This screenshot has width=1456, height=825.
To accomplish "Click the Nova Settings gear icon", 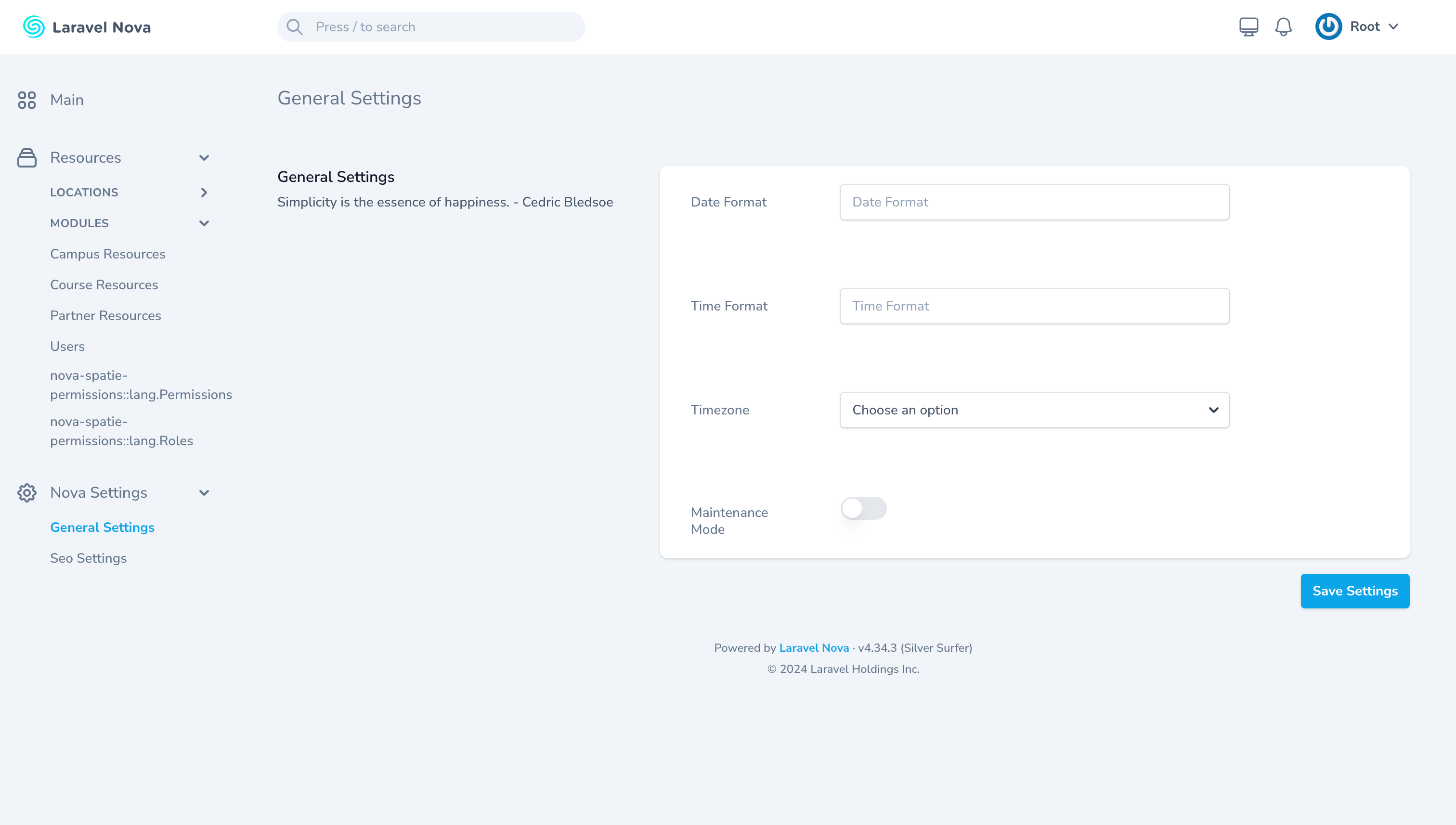I will tap(26, 493).
